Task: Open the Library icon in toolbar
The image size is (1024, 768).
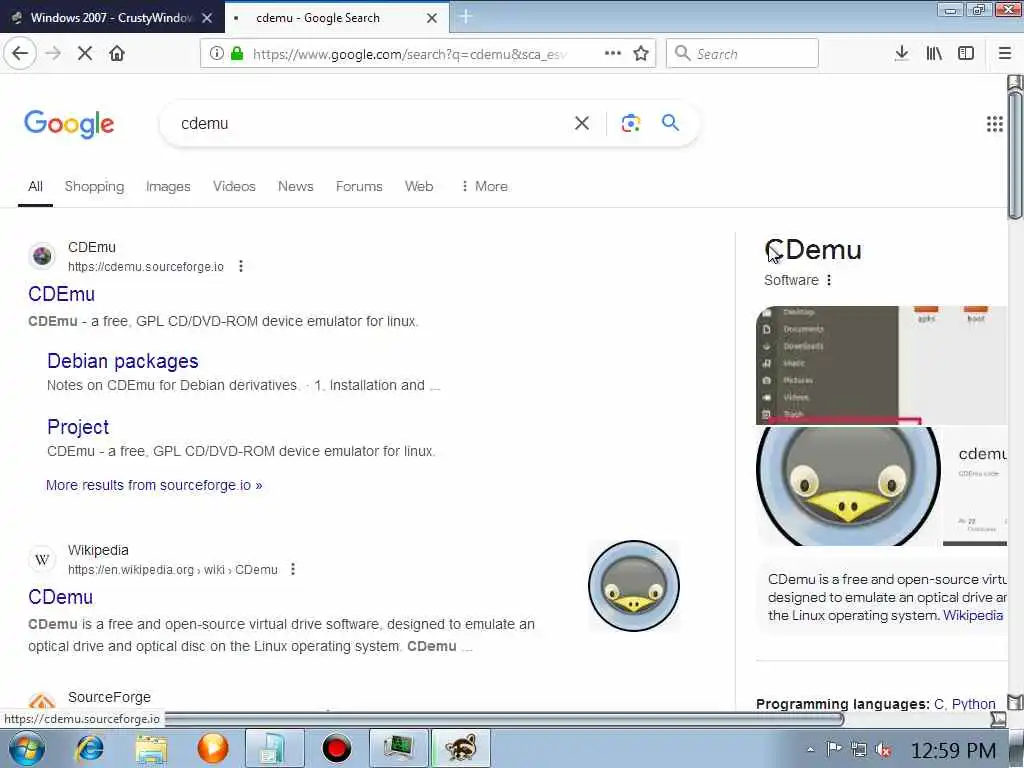Action: point(934,54)
